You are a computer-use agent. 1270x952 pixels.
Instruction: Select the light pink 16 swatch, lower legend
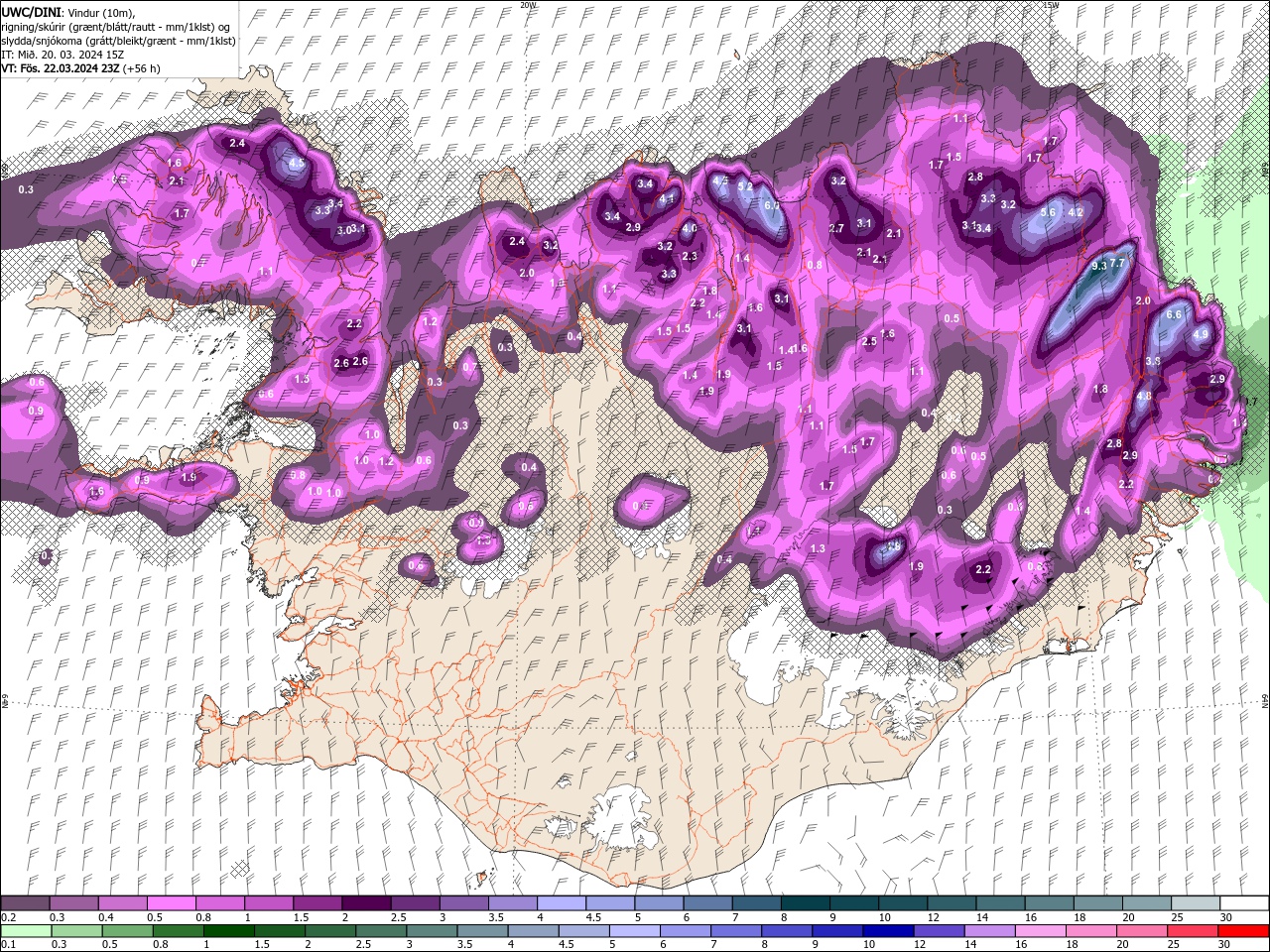1040,930
